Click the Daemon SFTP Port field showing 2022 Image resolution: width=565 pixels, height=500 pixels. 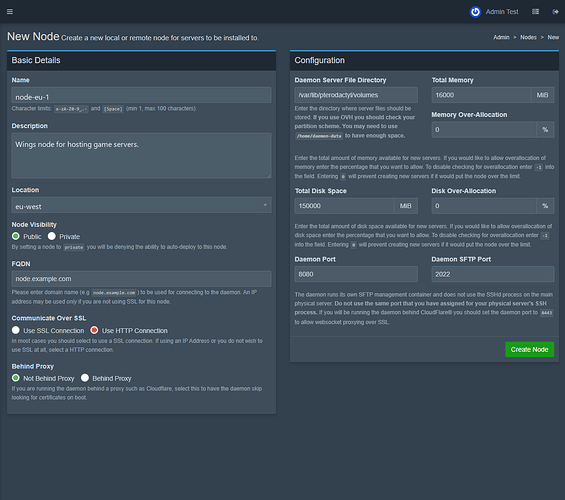coord(493,274)
